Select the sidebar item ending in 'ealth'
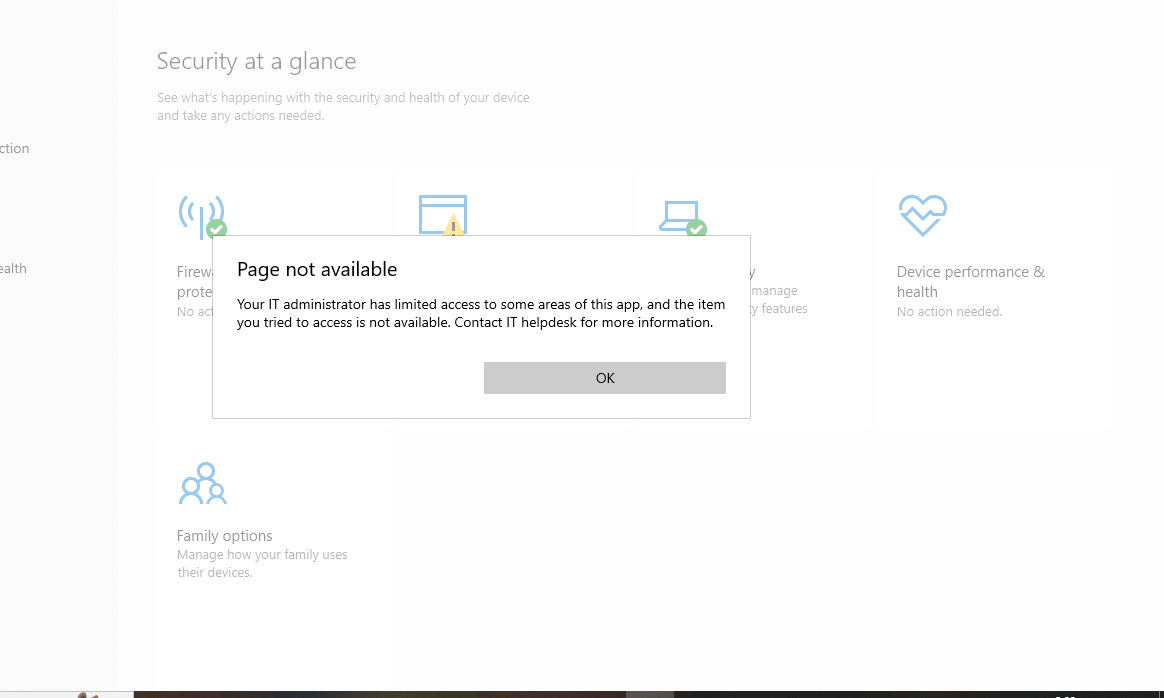Screen dimensions: 1164x698 pos(13,268)
